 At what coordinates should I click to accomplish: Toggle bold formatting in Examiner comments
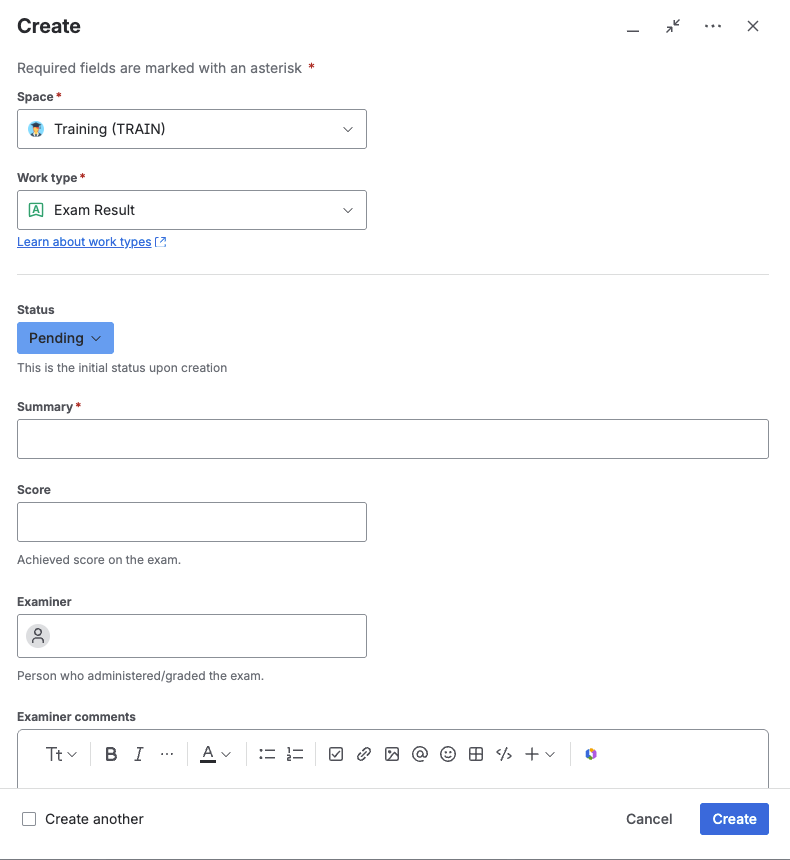coord(111,754)
